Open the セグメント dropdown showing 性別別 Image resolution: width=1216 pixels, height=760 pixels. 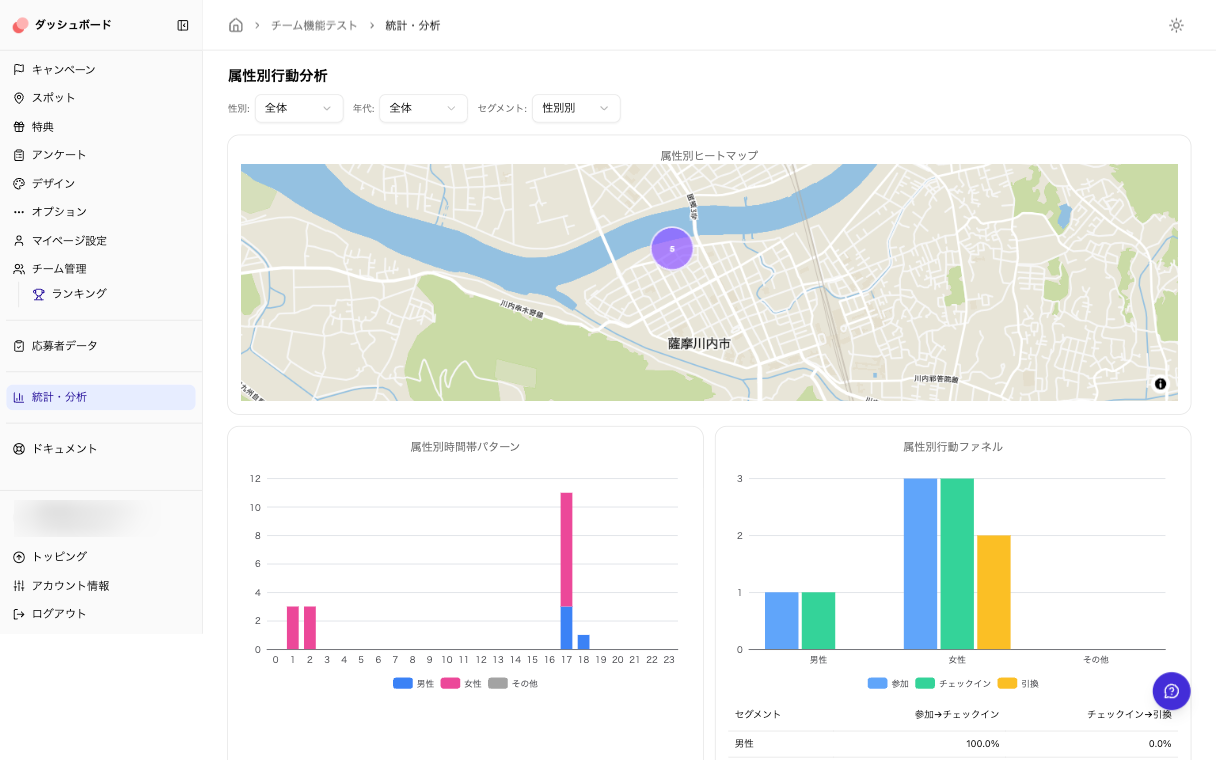tap(576, 108)
